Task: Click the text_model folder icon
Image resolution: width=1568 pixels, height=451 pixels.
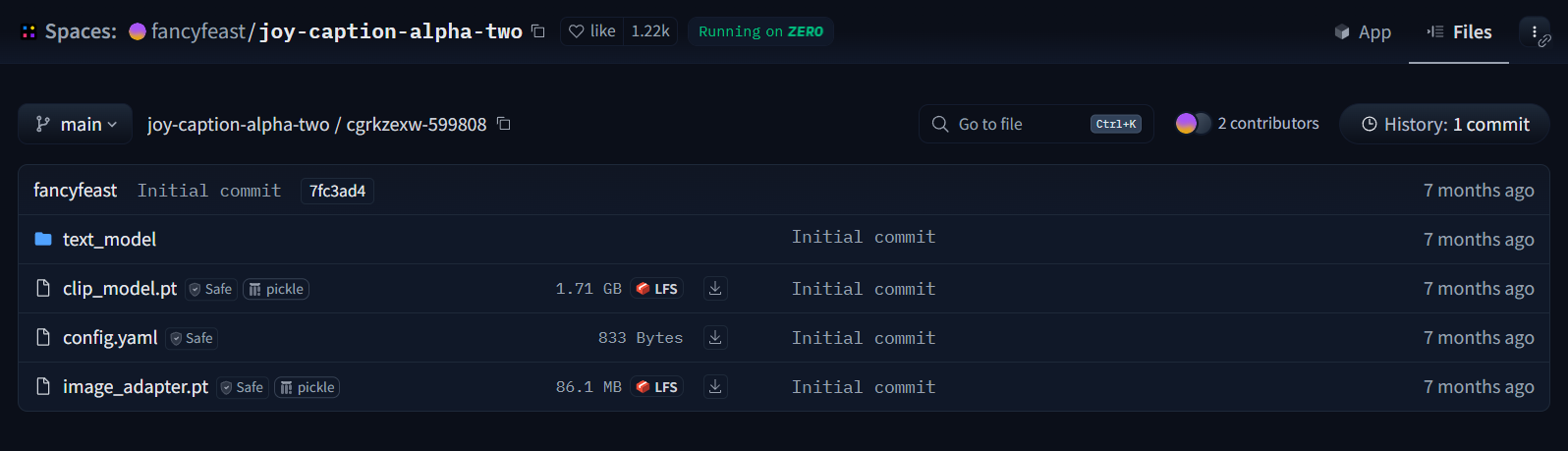Action: point(43,239)
